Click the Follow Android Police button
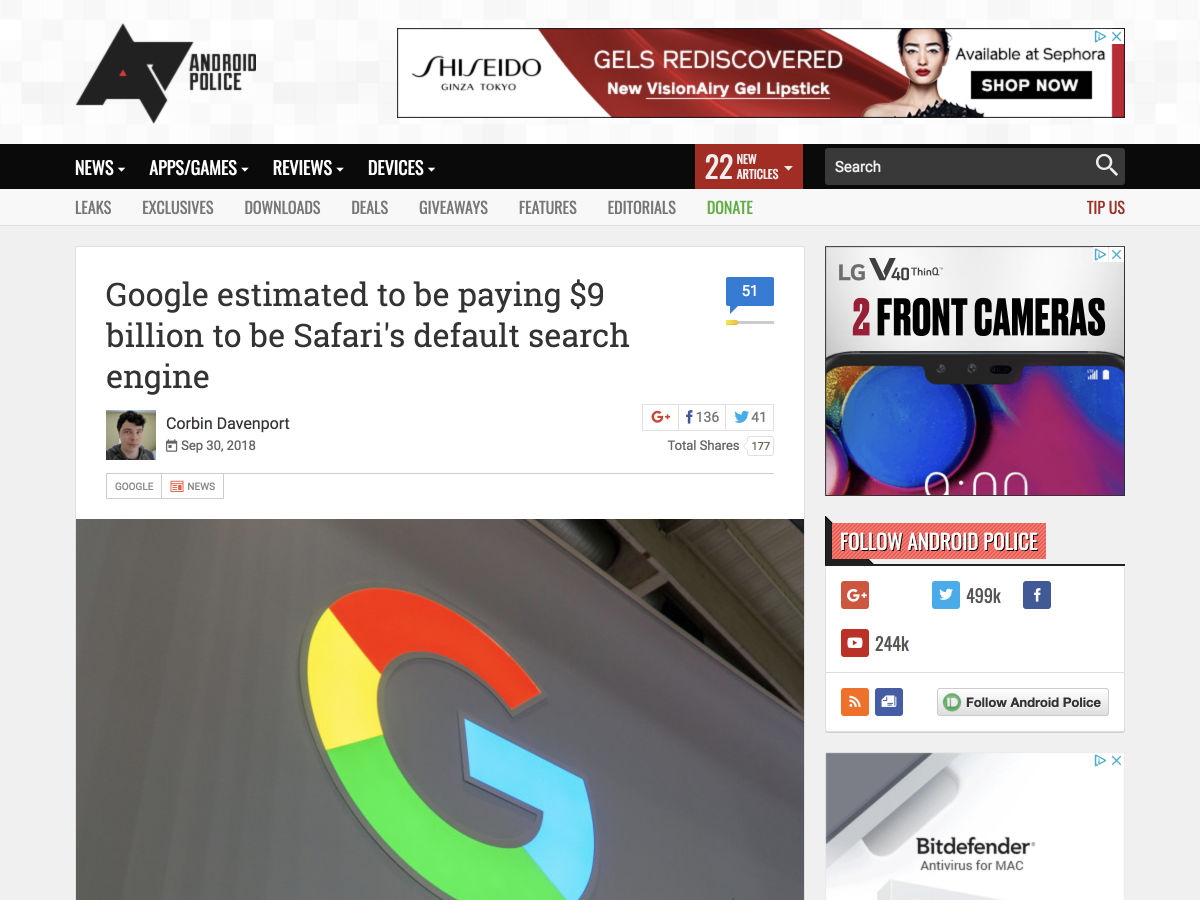The height and width of the screenshot is (900, 1200). coord(1023,702)
